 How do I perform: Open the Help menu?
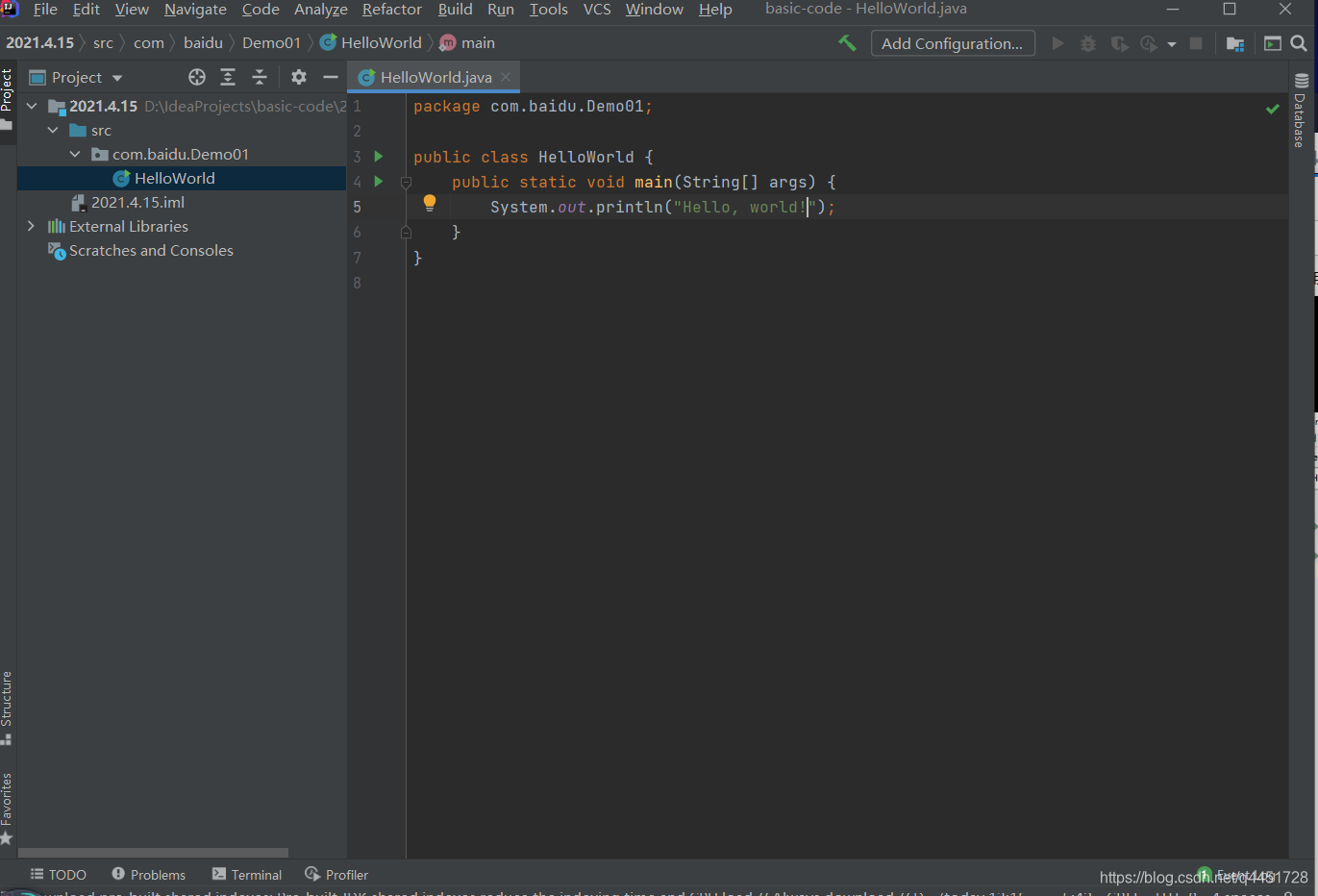715,10
